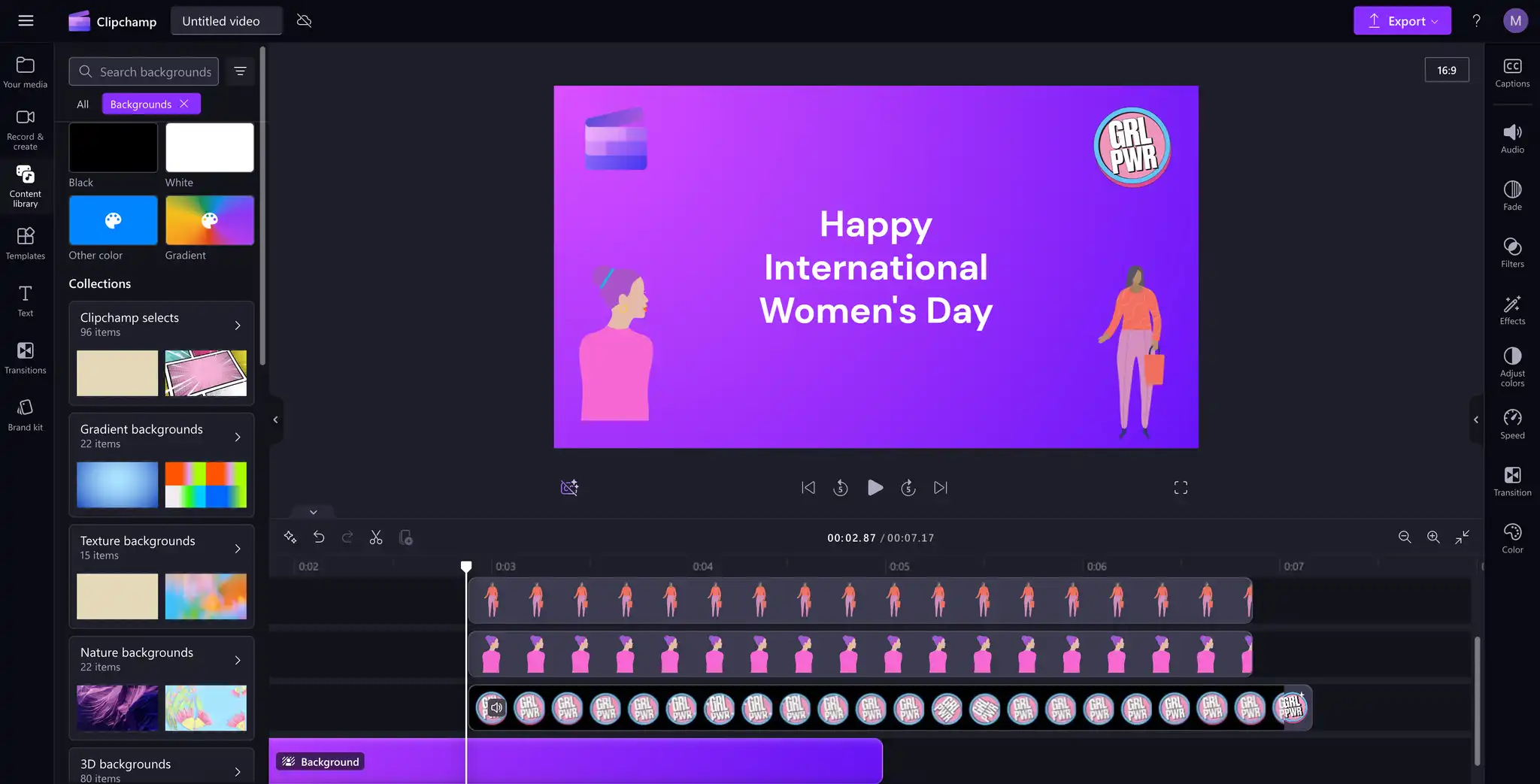Rename the Untitled video title
Screen dimensions: 1540x784
(x=226, y=21)
